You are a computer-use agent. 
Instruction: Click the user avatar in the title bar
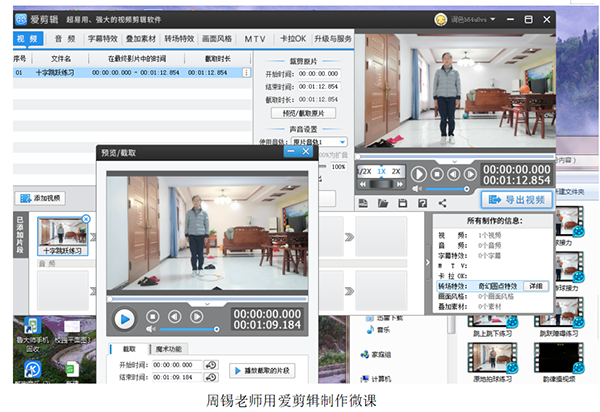pos(440,19)
